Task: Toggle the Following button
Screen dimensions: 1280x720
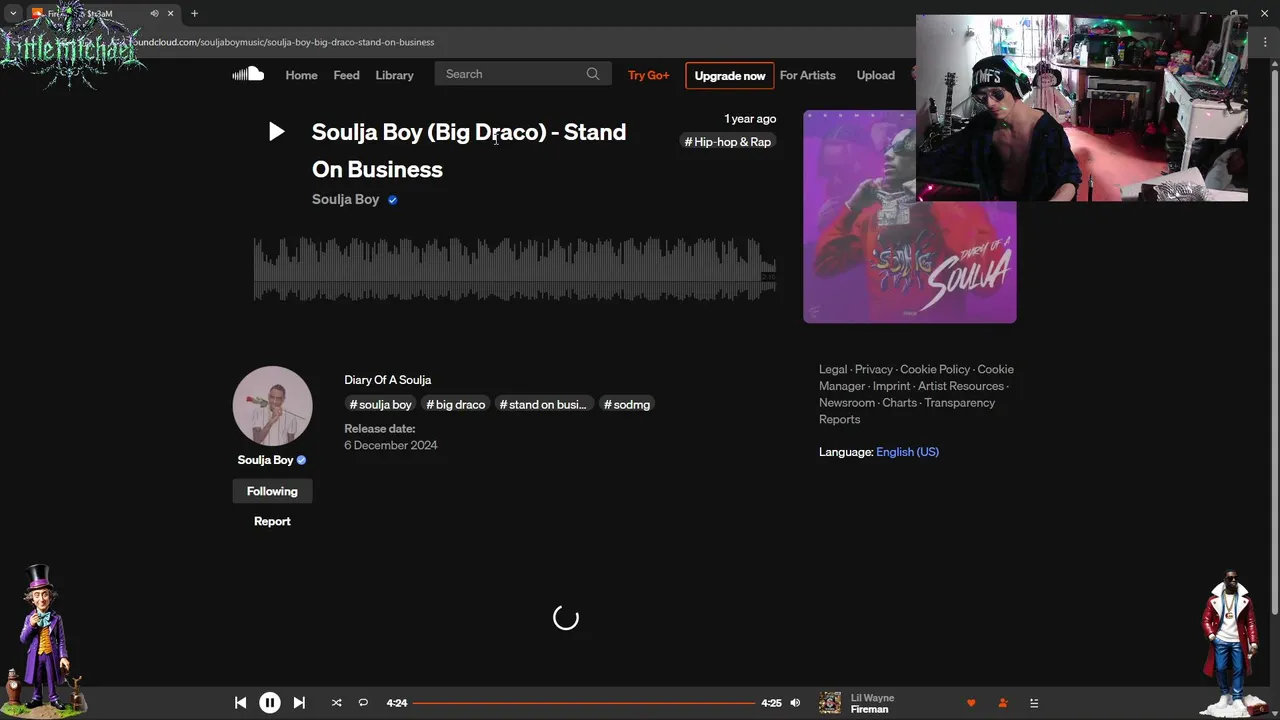Action: pyautogui.click(x=272, y=491)
